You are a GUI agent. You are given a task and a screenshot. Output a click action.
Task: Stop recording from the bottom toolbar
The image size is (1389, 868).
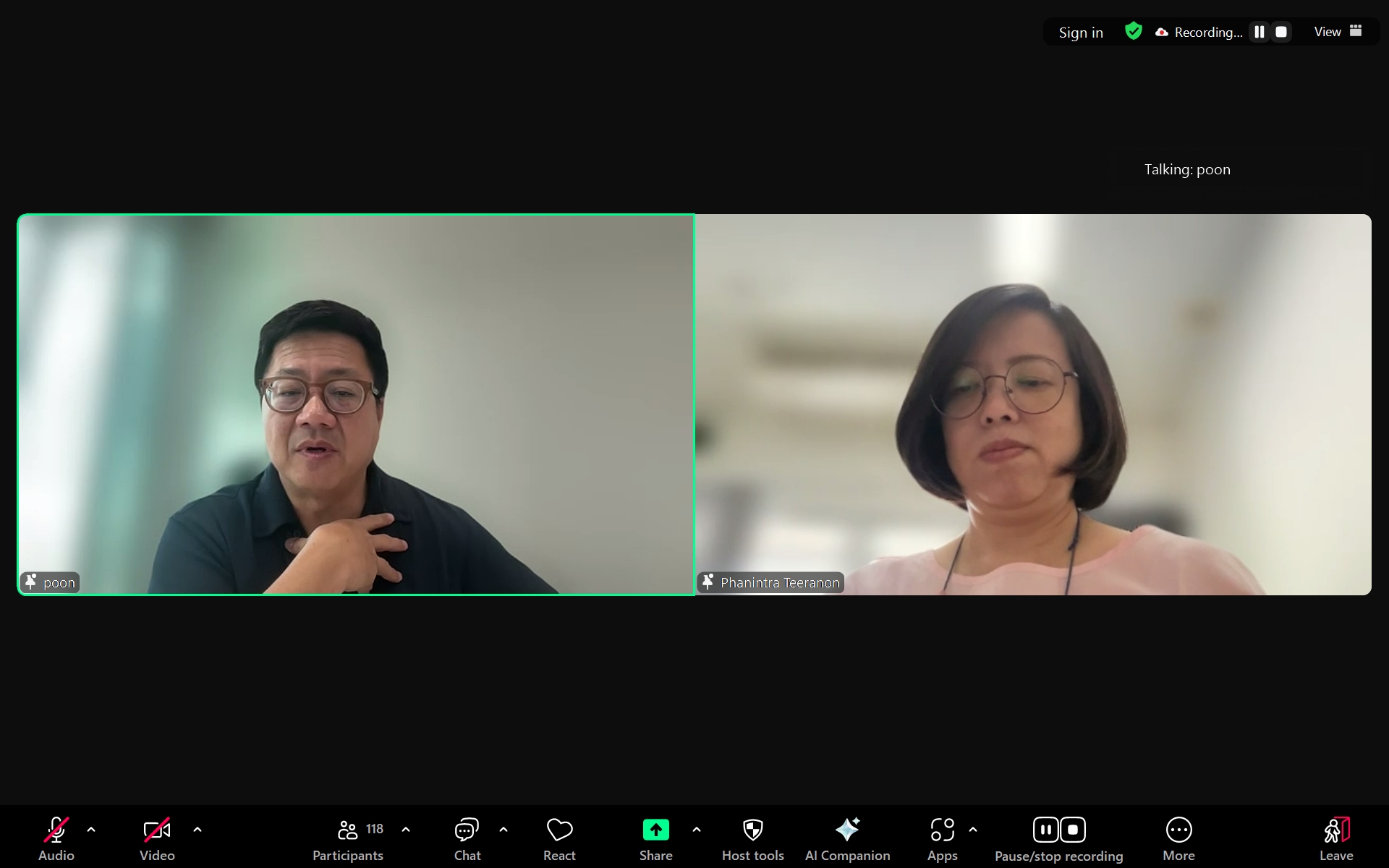[x=1073, y=830]
